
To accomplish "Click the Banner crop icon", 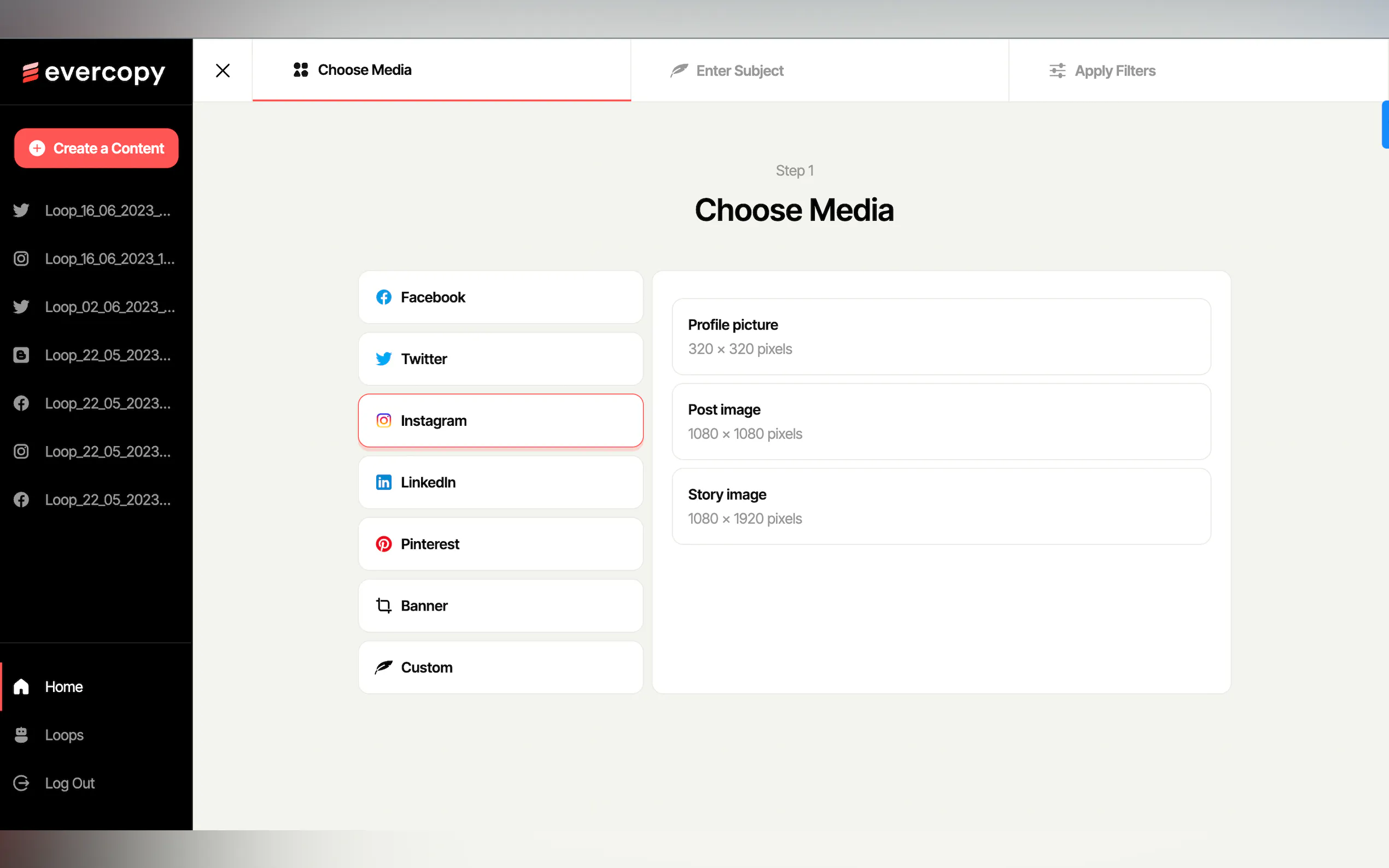I will click(x=383, y=606).
